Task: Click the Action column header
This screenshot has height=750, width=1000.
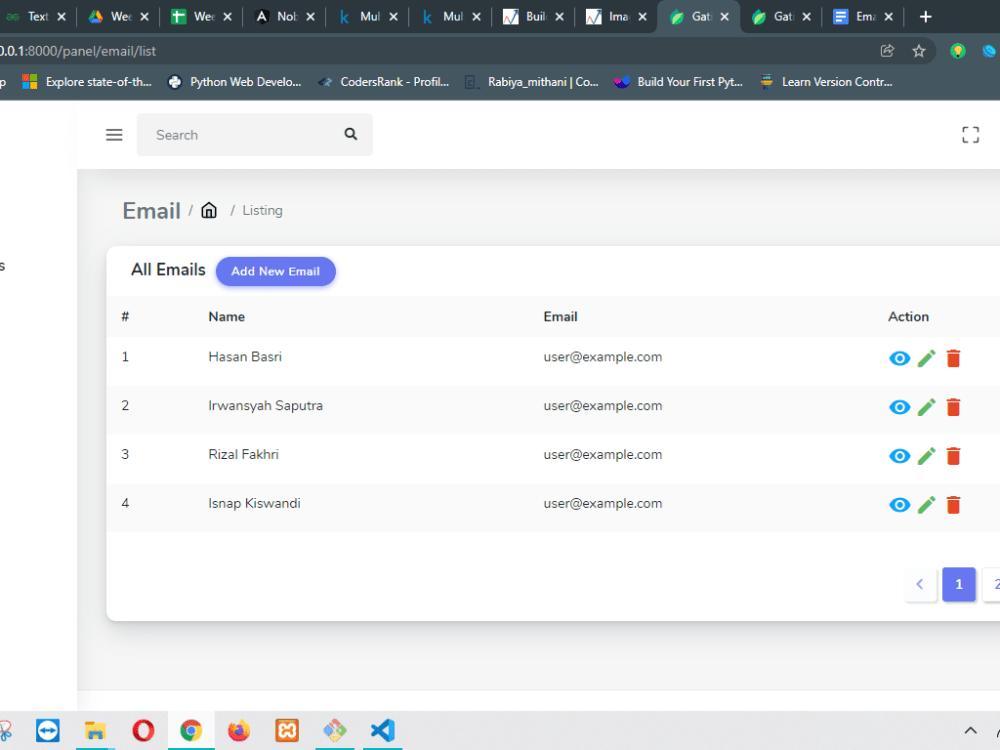Action: coord(908,317)
